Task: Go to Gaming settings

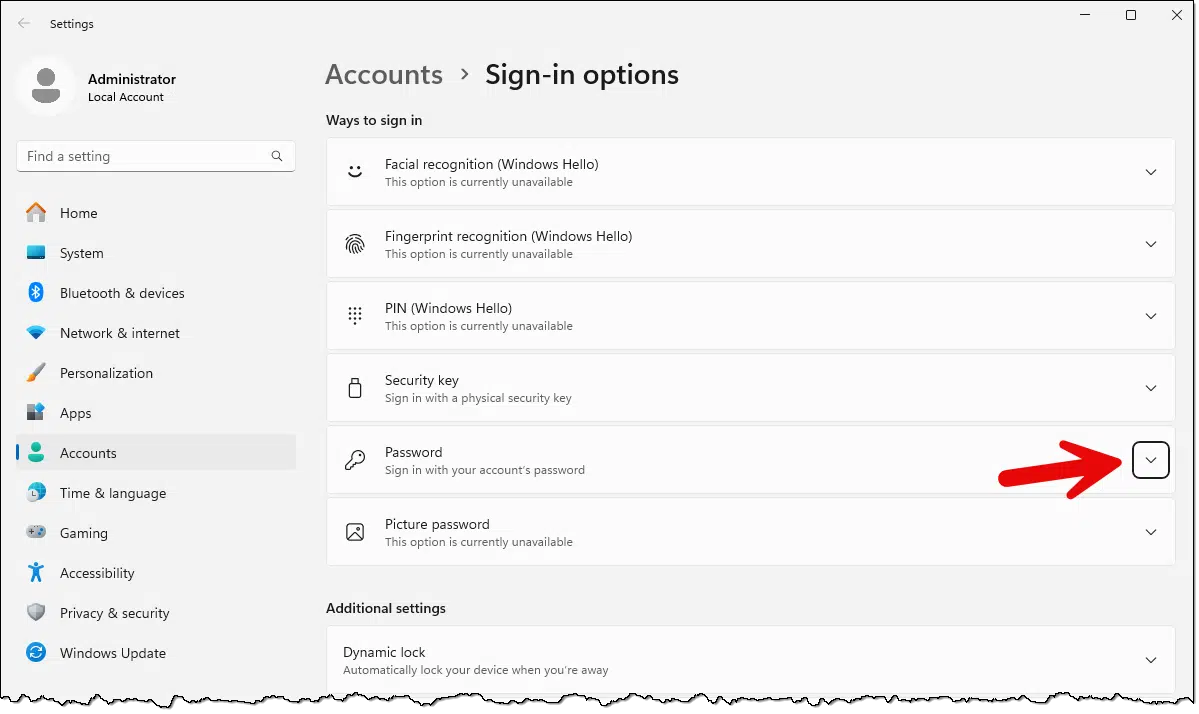Action: coord(156,533)
